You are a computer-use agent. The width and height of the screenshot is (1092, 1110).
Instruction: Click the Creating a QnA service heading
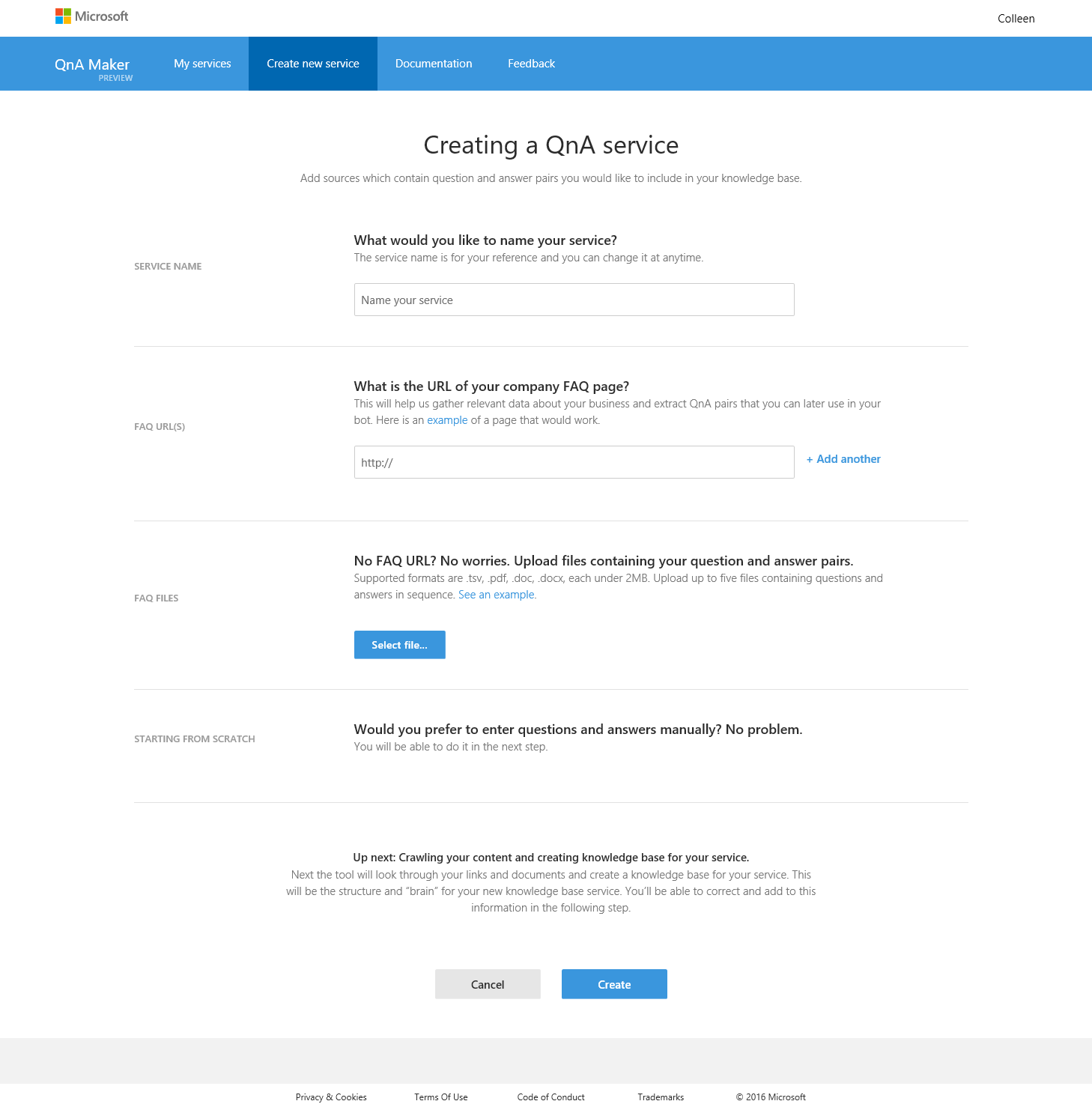click(551, 145)
